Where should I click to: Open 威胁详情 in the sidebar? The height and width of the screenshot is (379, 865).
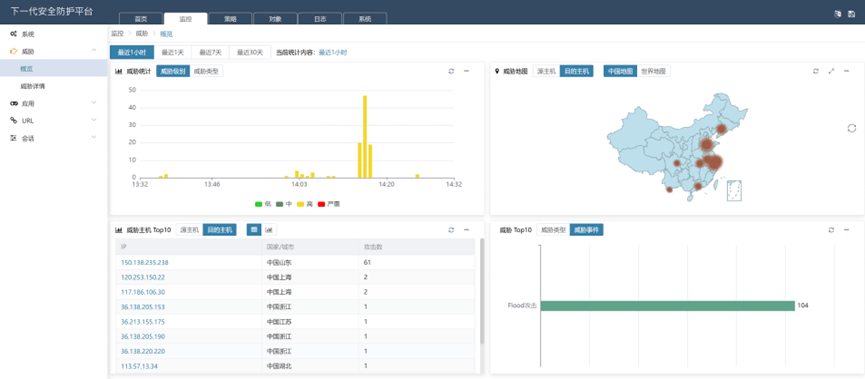point(33,86)
